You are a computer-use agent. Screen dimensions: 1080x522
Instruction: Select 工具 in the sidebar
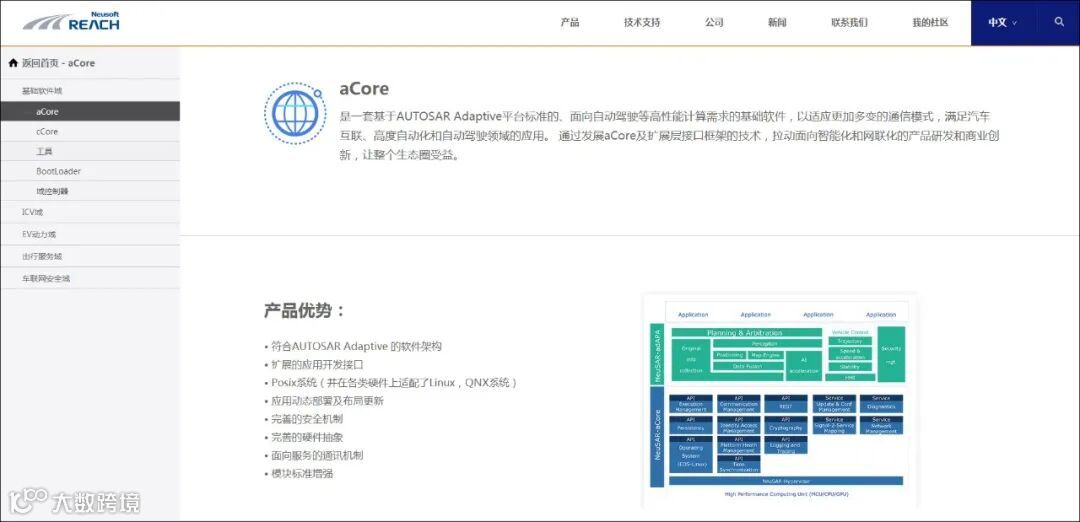[x=90, y=152]
